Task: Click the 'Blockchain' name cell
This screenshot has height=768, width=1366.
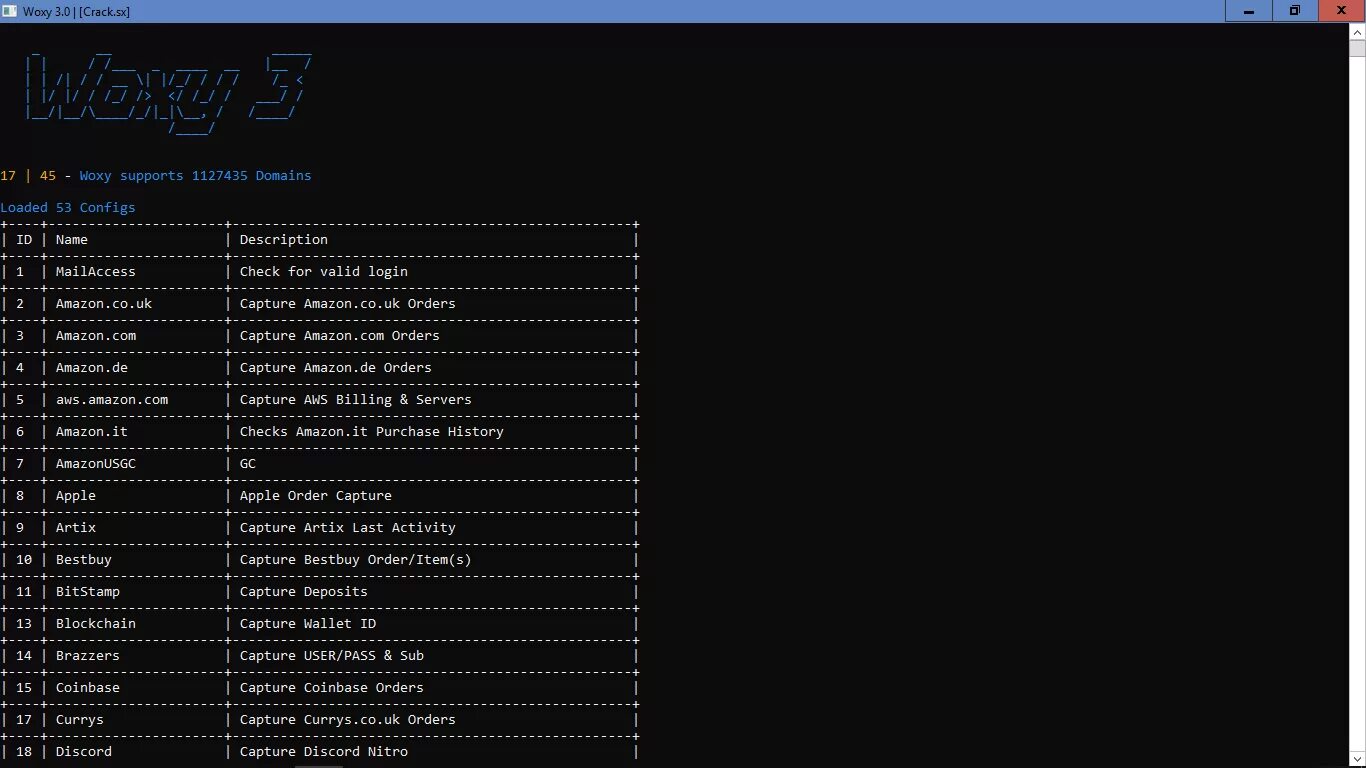Action: (96, 624)
